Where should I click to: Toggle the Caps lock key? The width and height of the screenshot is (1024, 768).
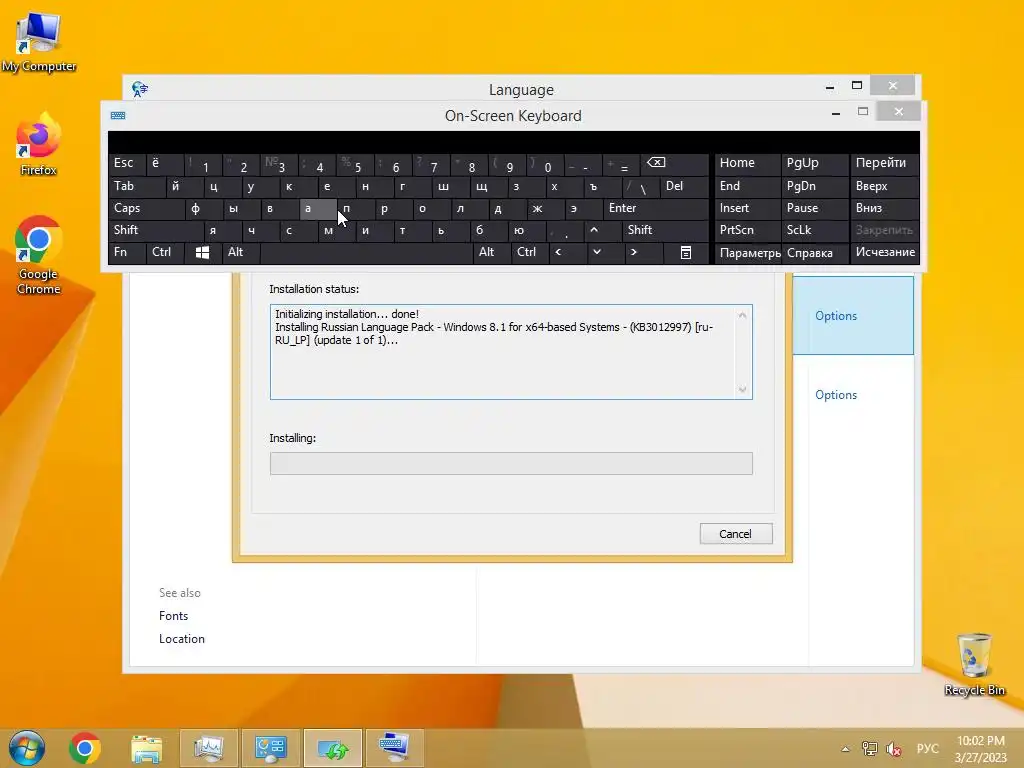pos(146,208)
